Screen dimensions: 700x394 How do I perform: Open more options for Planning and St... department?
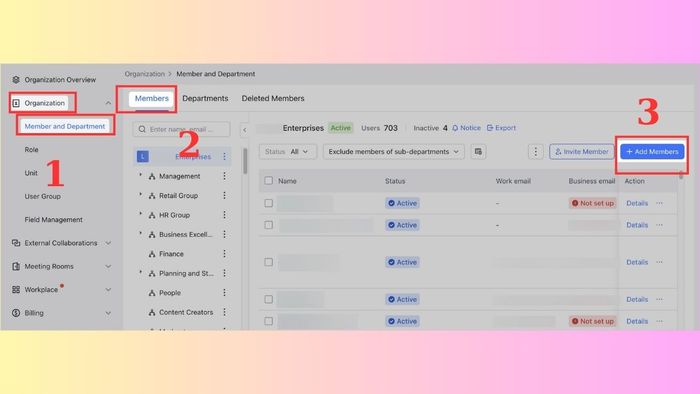(x=225, y=273)
